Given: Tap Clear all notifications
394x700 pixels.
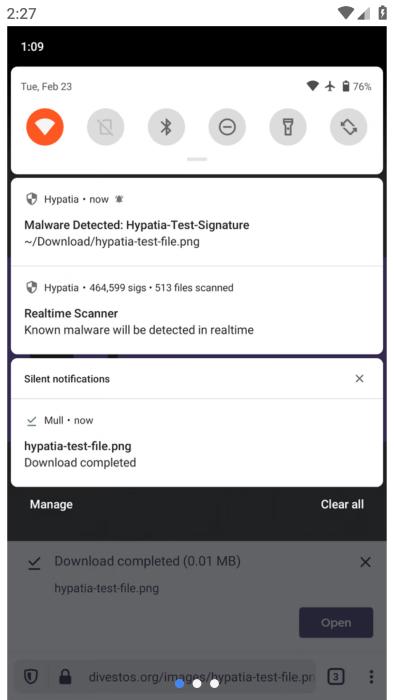Looking at the screenshot, I should [342, 504].
